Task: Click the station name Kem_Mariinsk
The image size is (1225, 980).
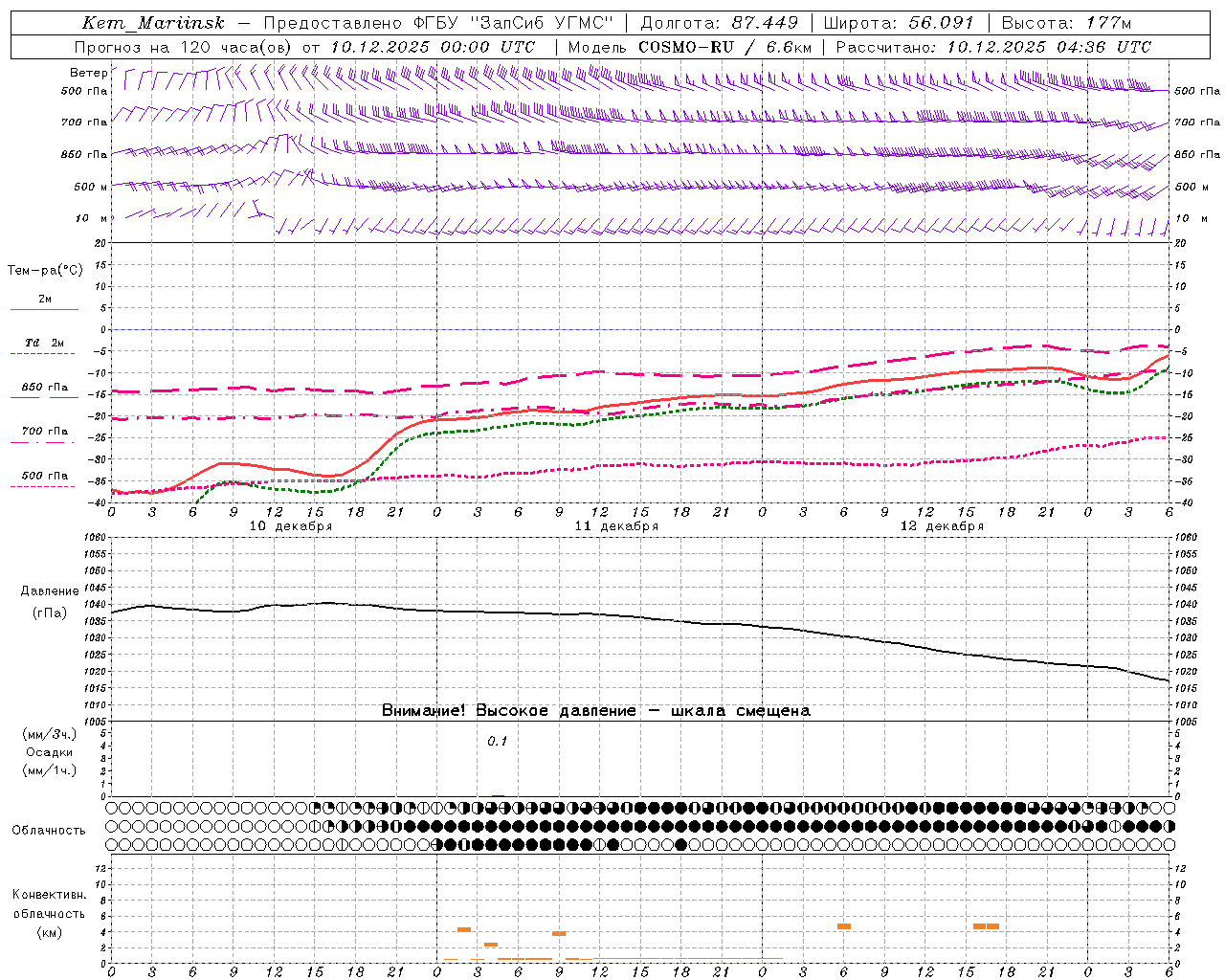Action: (153, 23)
